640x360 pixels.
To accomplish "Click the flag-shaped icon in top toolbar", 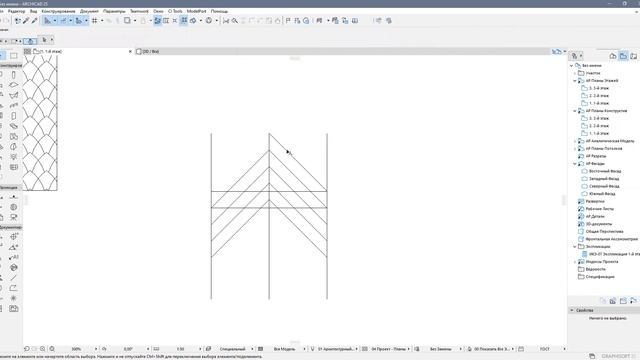I will [x=288, y=20].
